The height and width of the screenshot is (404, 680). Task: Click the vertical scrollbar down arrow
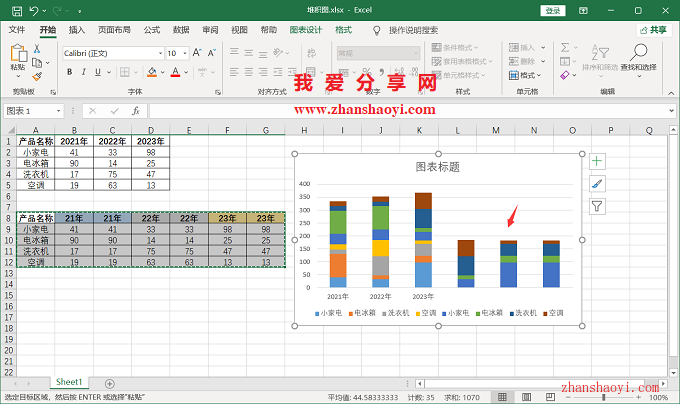pyautogui.click(x=673, y=372)
